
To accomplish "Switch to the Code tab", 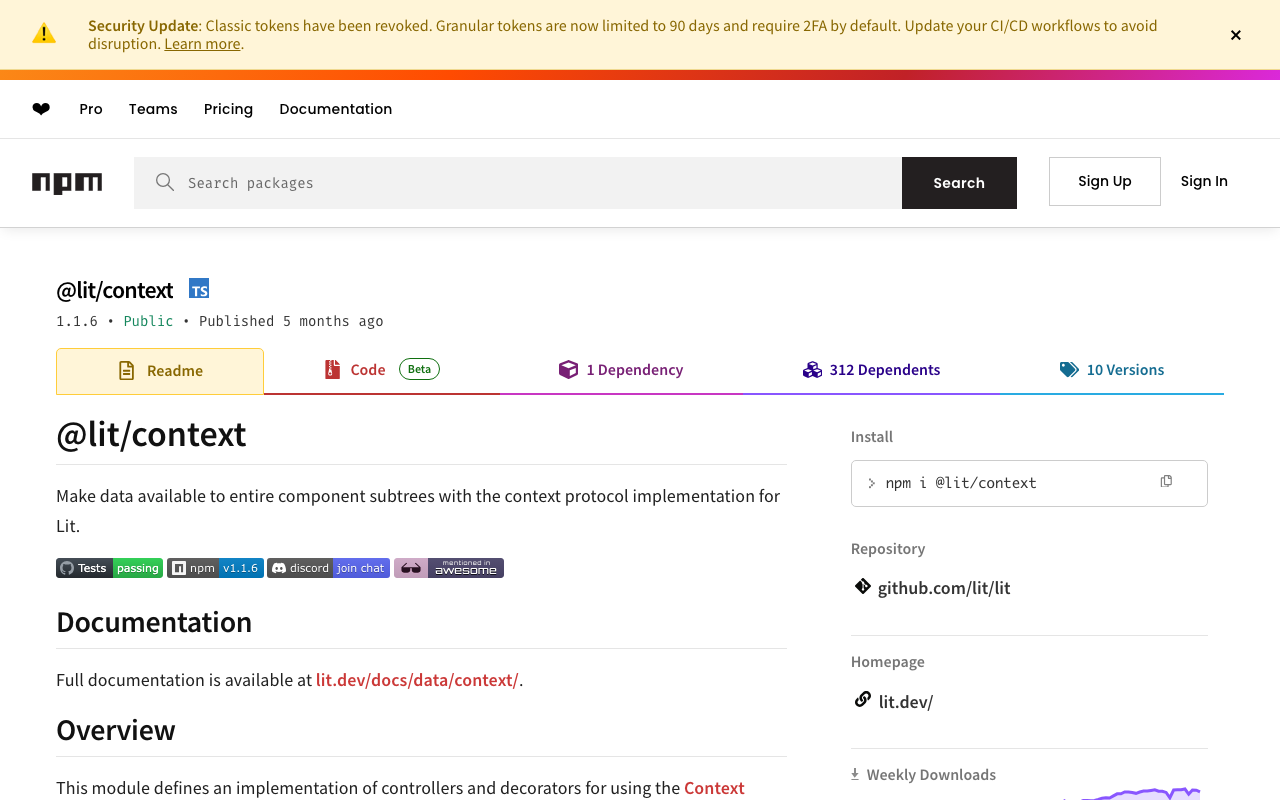I will [x=381, y=370].
